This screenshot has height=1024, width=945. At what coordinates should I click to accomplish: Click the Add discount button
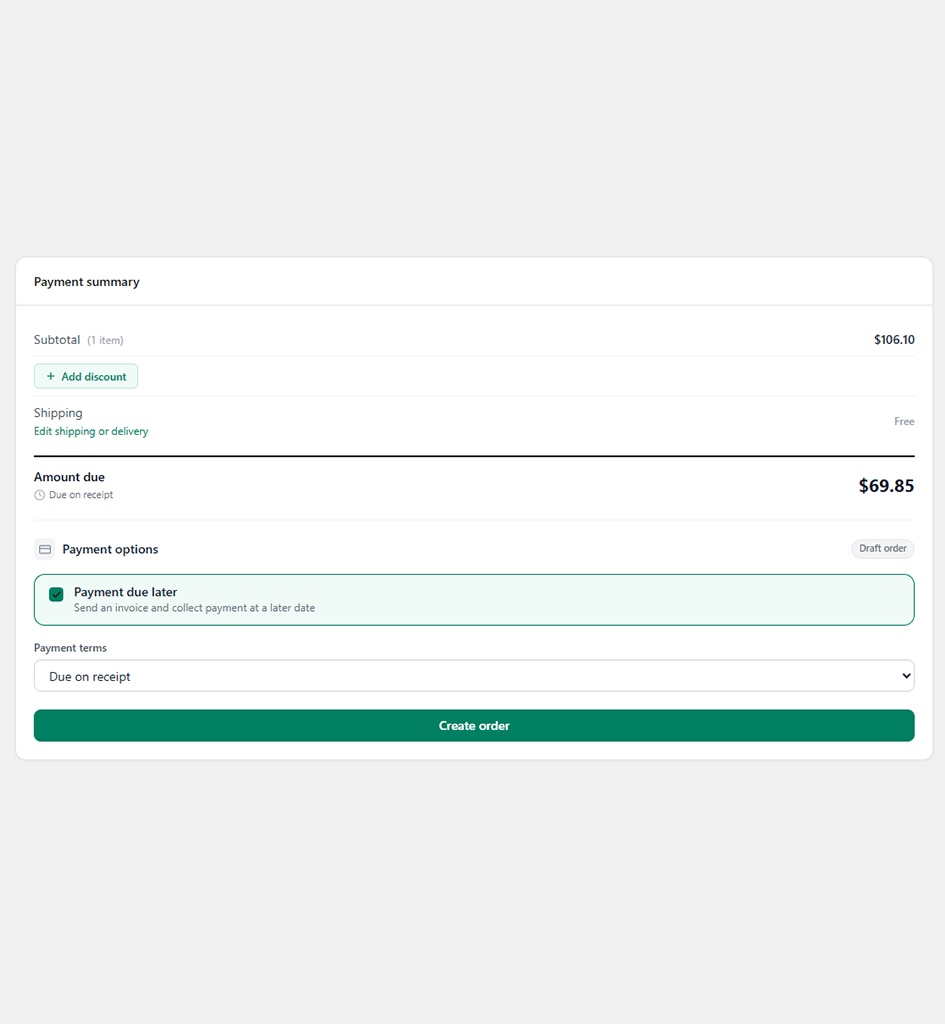click(x=86, y=376)
